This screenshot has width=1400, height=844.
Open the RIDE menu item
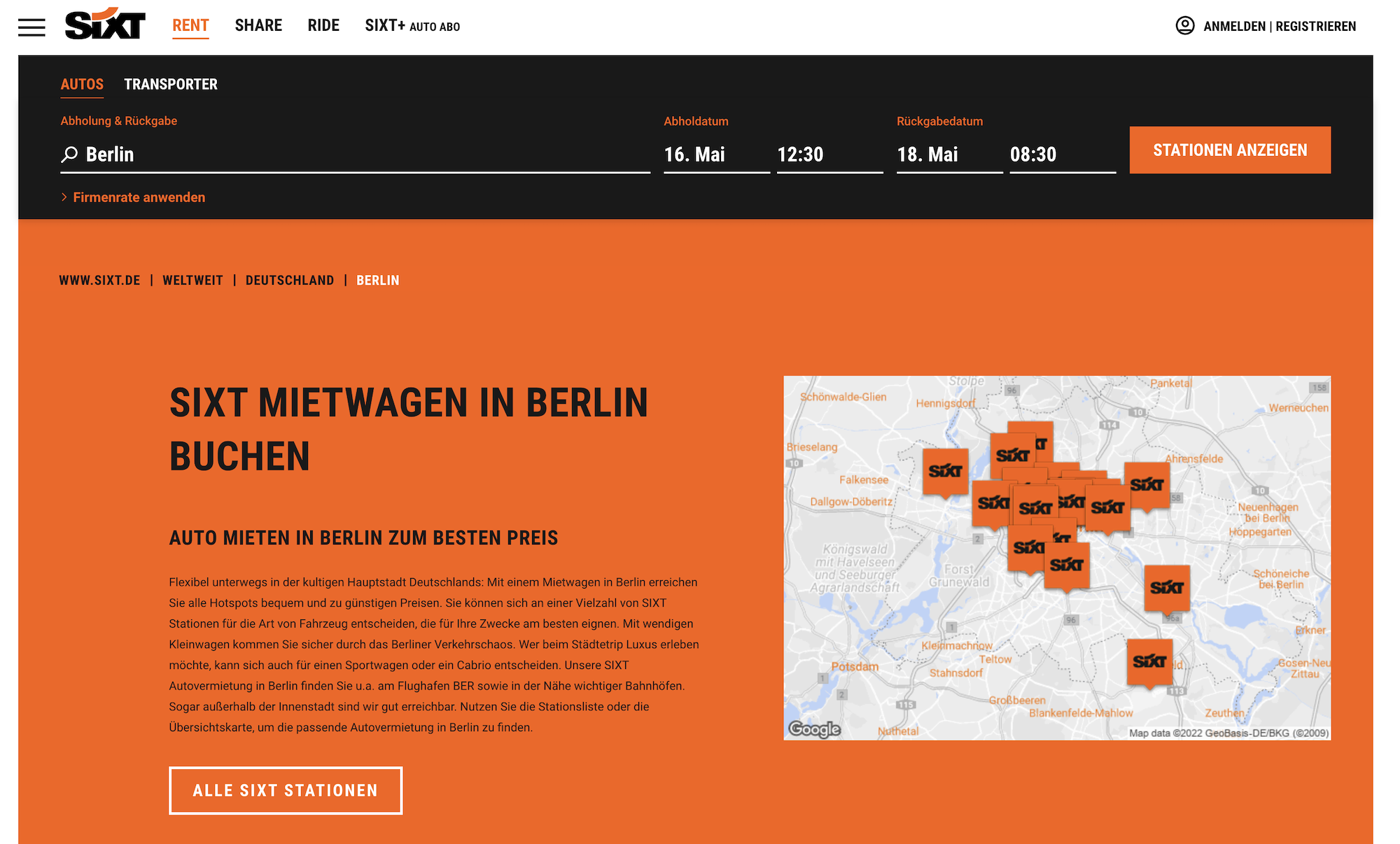[x=323, y=26]
